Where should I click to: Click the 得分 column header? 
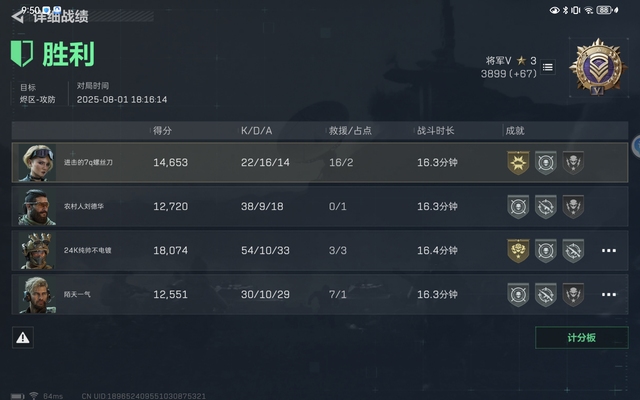click(x=164, y=131)
